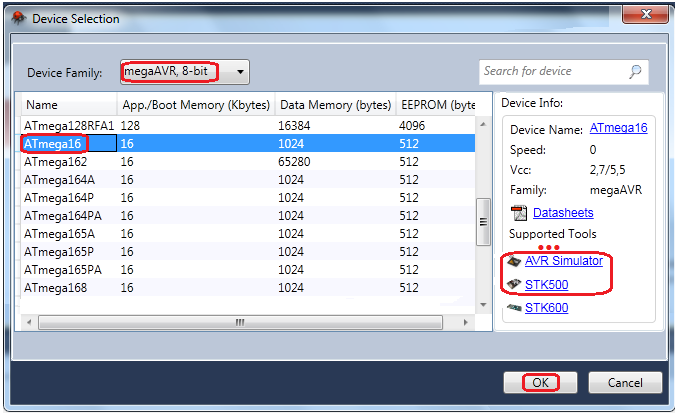Click the 16384 data memory cell

(294, 126)
